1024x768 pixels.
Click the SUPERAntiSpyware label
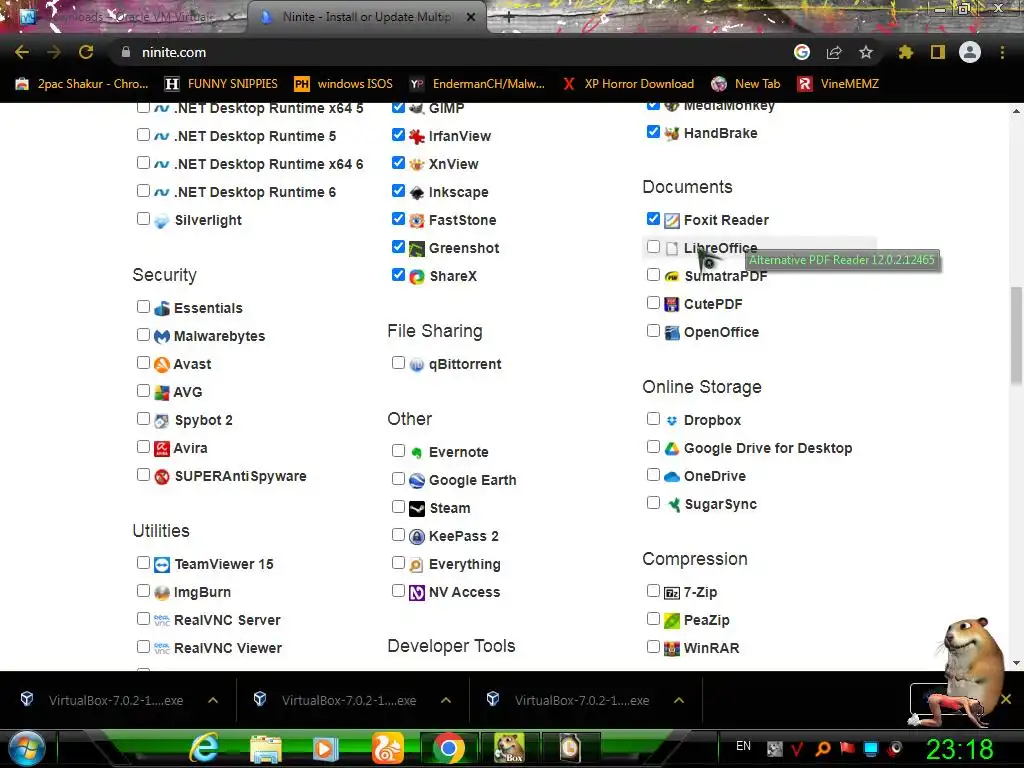pyautogui.click(x=240, y=476)
